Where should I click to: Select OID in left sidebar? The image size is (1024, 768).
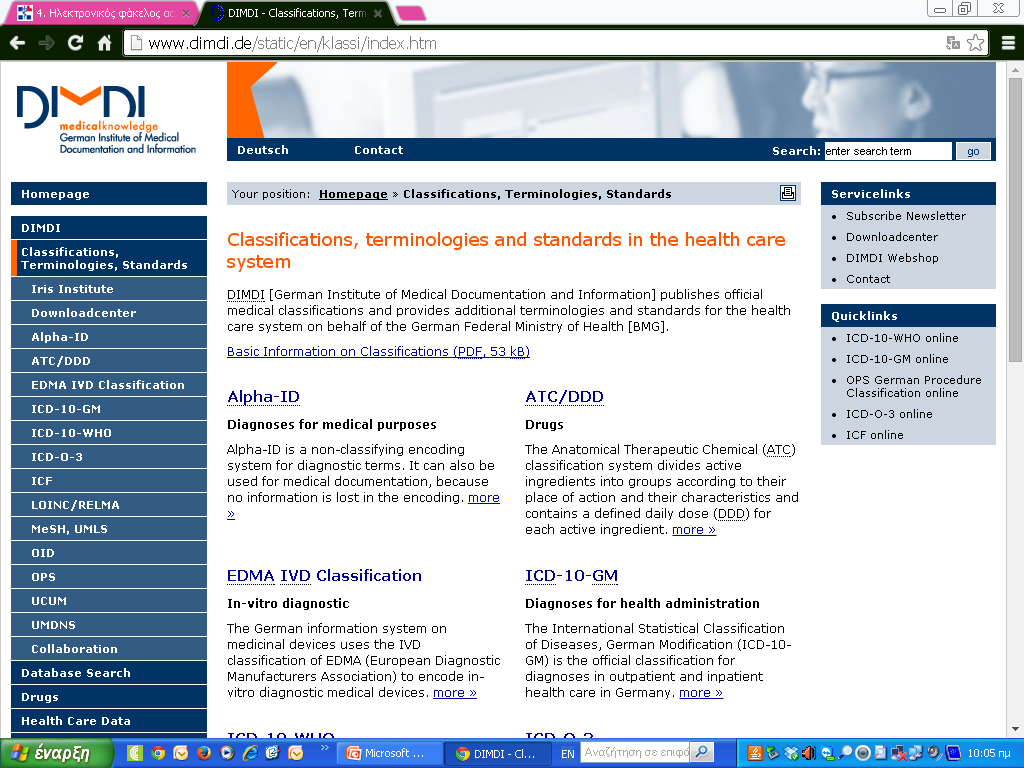click(x=109, y=553)
